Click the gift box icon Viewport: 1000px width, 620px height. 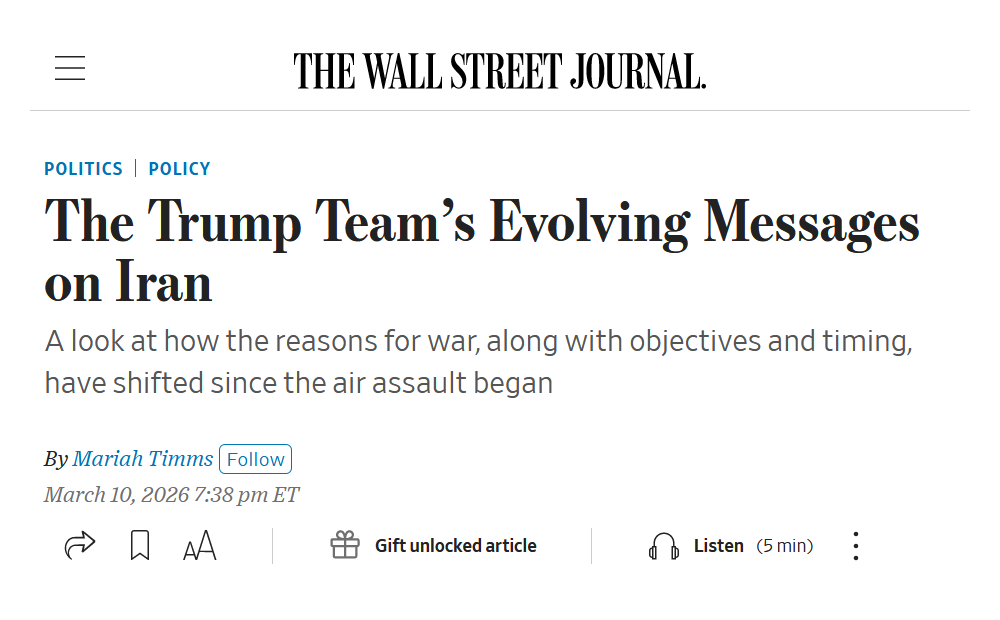pos(345,546)
